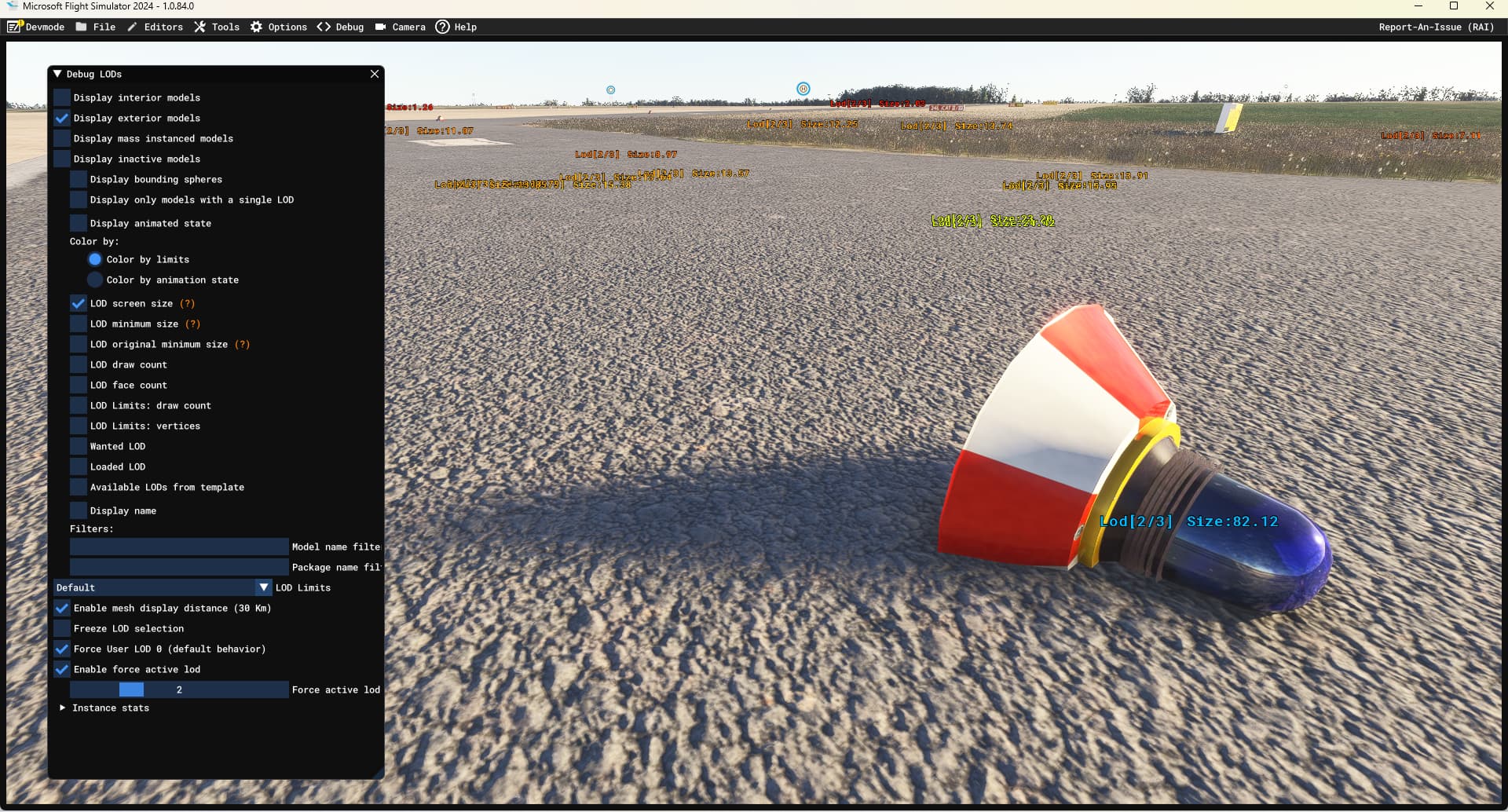This screenshot has width=1508, height=812.
Task: Click the Help question mark icon
Action: tap(442, 27)
